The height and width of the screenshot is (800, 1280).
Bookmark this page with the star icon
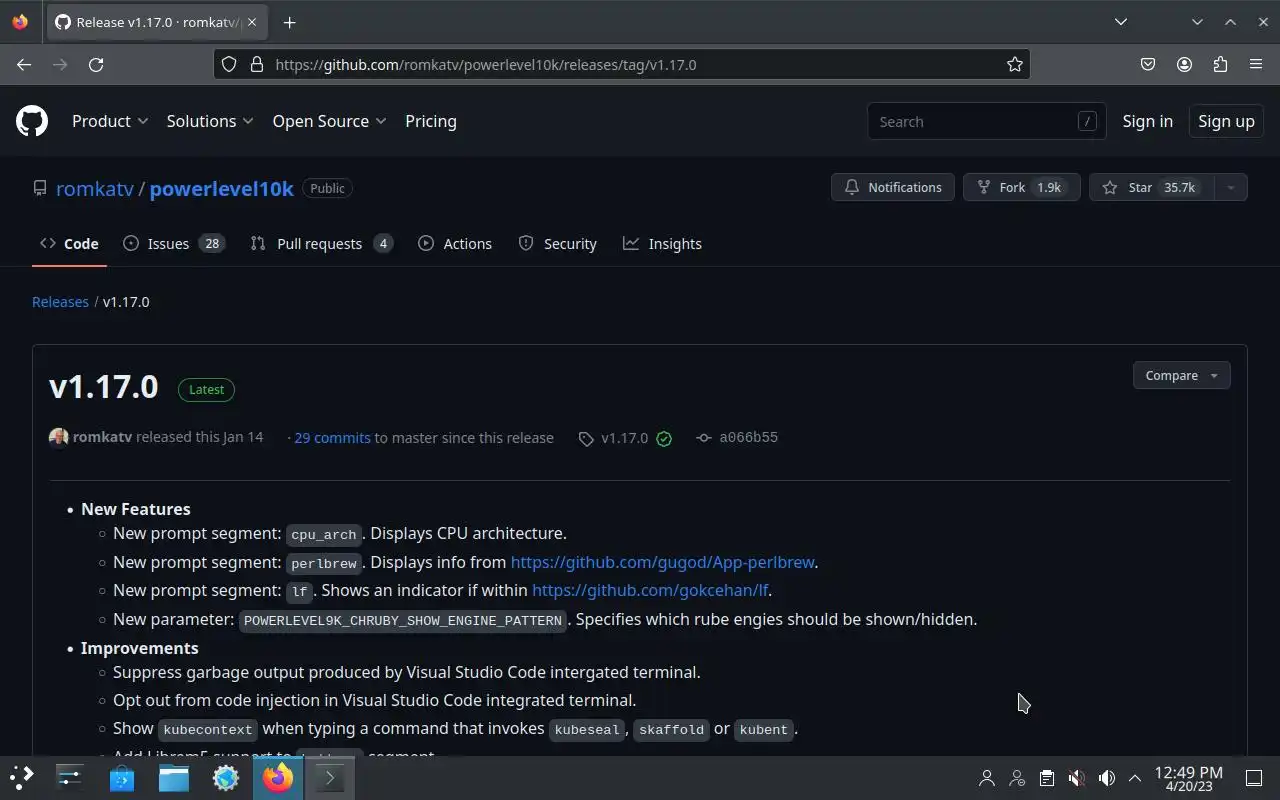(x=1015, y=64)
